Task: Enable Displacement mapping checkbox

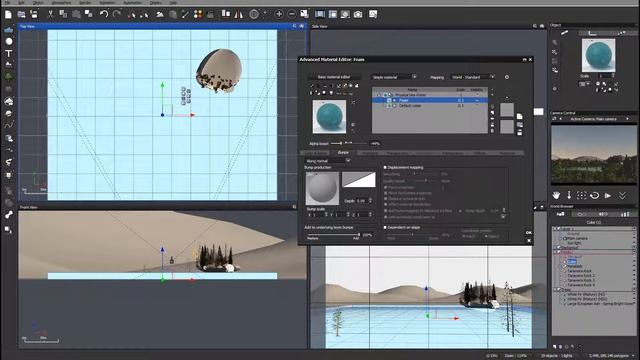Action: (x=385, y=167)
